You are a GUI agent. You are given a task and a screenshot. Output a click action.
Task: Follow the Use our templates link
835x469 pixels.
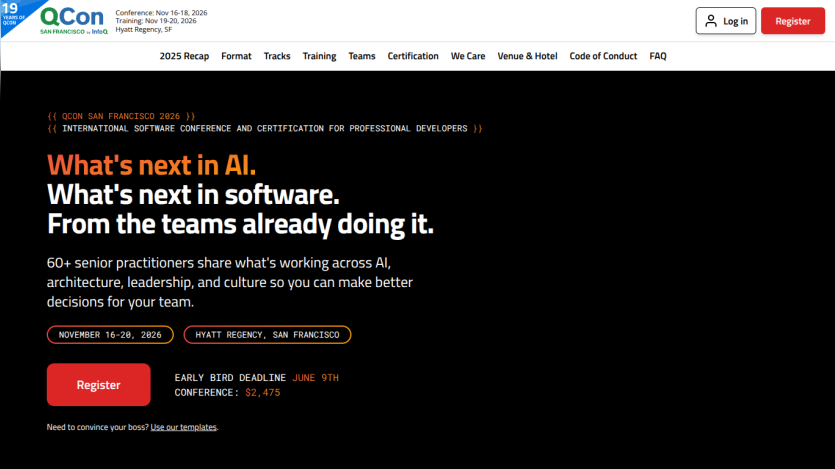pos(183,427)
